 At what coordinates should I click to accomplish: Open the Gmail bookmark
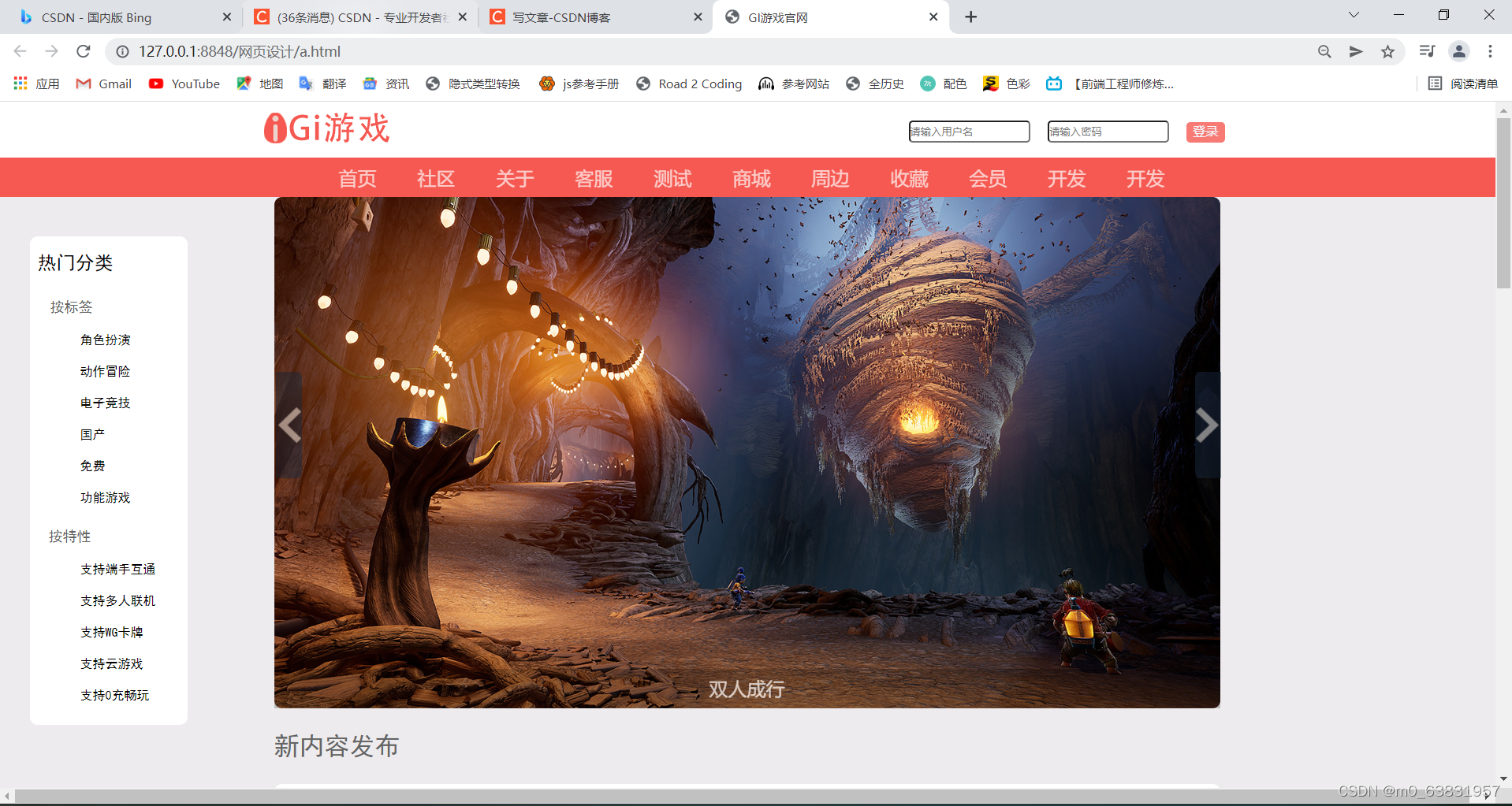pos(103,84)
